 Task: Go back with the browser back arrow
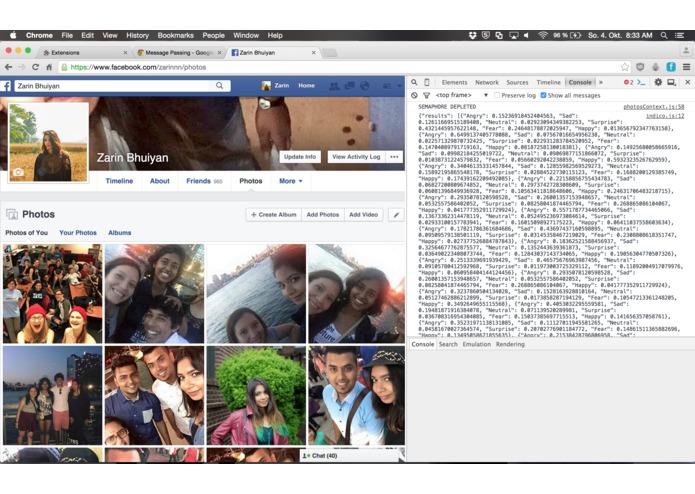[x=8, y=67]
